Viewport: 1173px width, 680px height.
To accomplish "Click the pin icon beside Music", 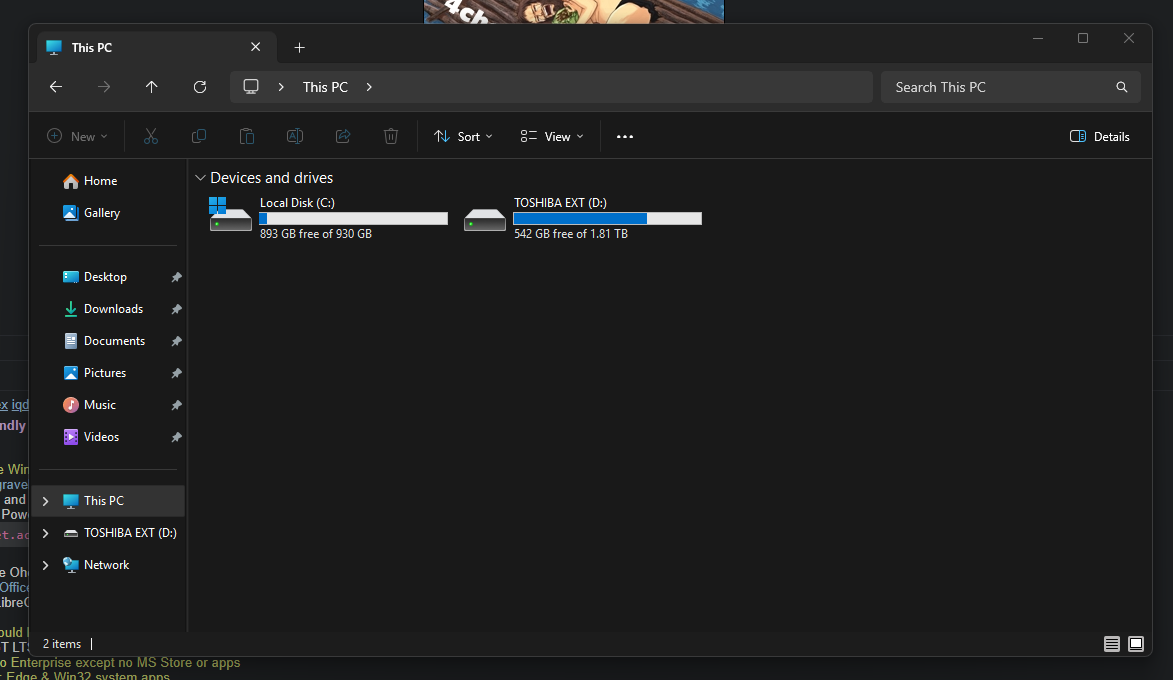I will tap(176, 405).
